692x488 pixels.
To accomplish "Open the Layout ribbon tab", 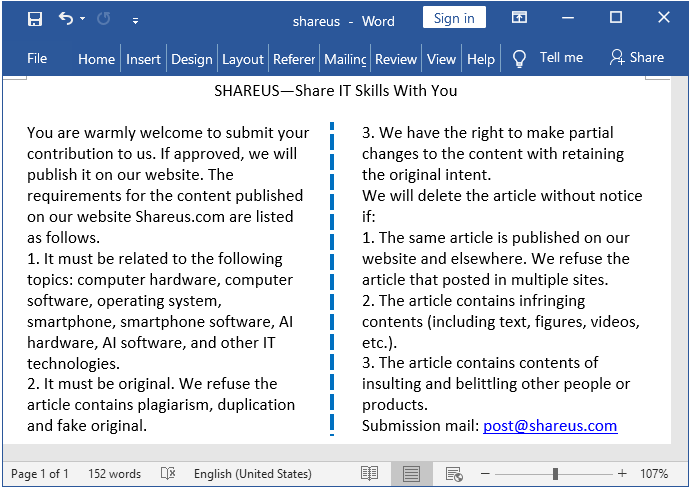I will (243, 59).
